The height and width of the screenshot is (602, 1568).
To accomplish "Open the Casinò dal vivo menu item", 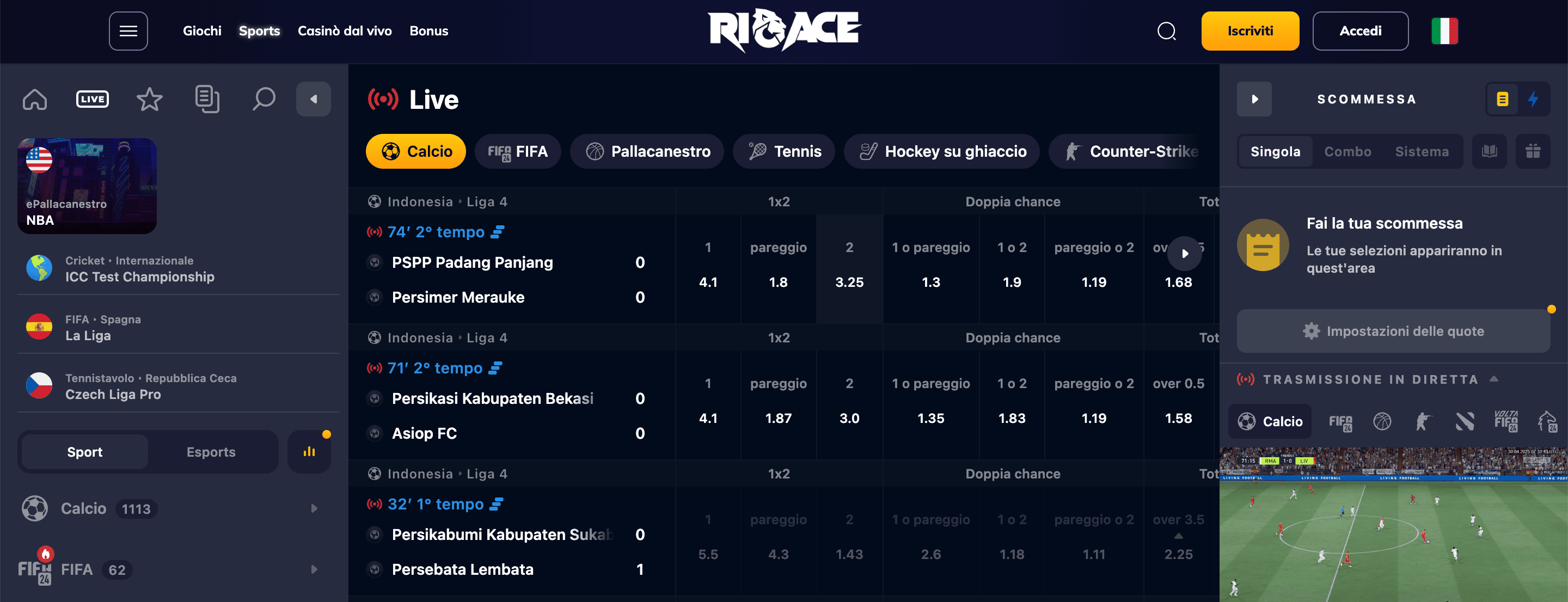I will (x=345, y=30).
